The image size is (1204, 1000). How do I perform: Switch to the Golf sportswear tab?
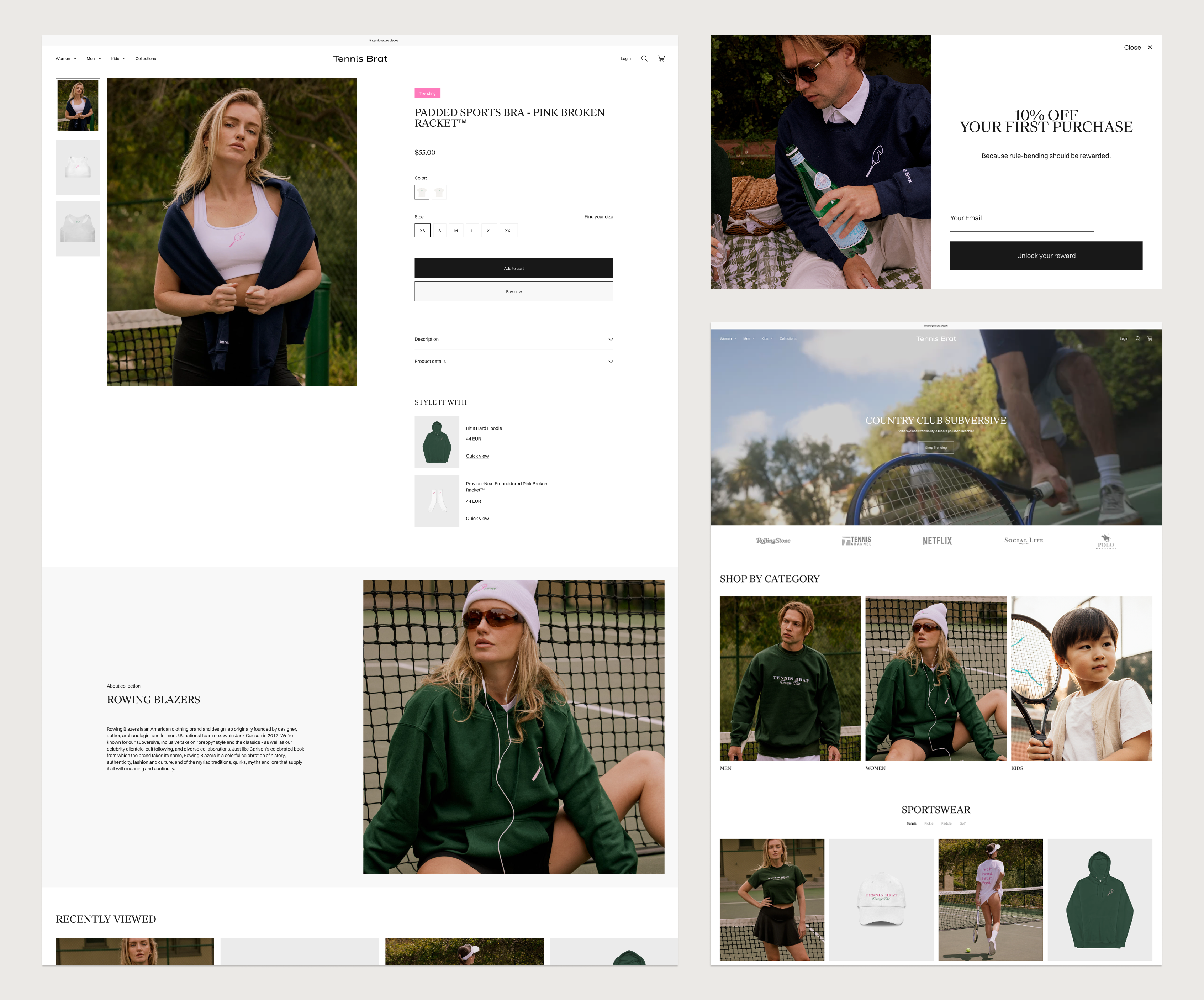click(x=963, y=823)
